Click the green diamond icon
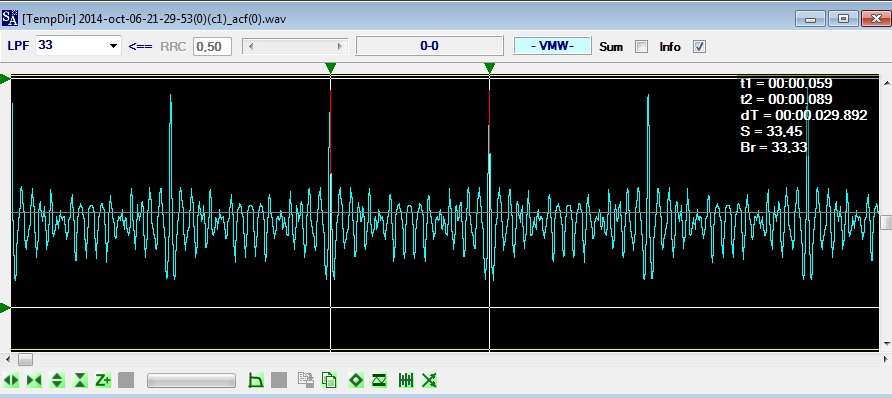Viewport: 892px width, 398px height. (x=356, y=380)
